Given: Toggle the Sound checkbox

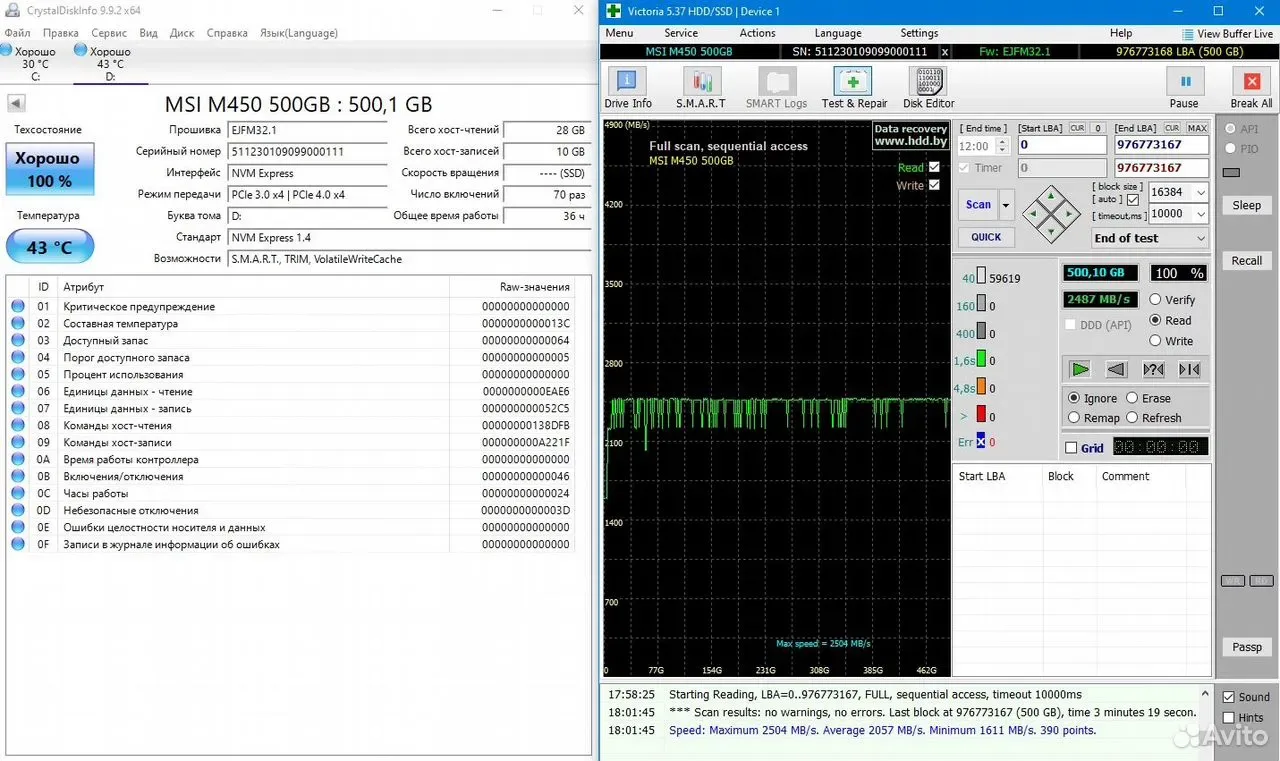Looking at the screenshot, I should click(x=1229, y=697).
